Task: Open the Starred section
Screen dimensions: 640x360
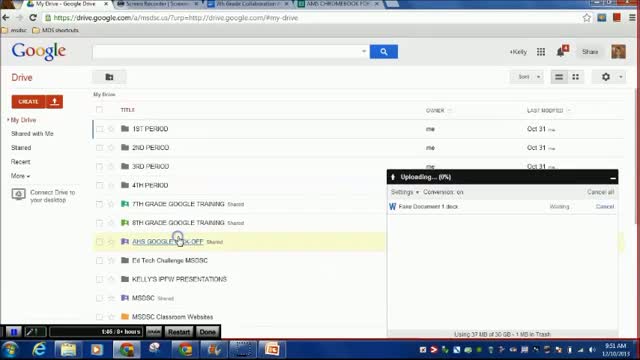Action: point(21,148)
